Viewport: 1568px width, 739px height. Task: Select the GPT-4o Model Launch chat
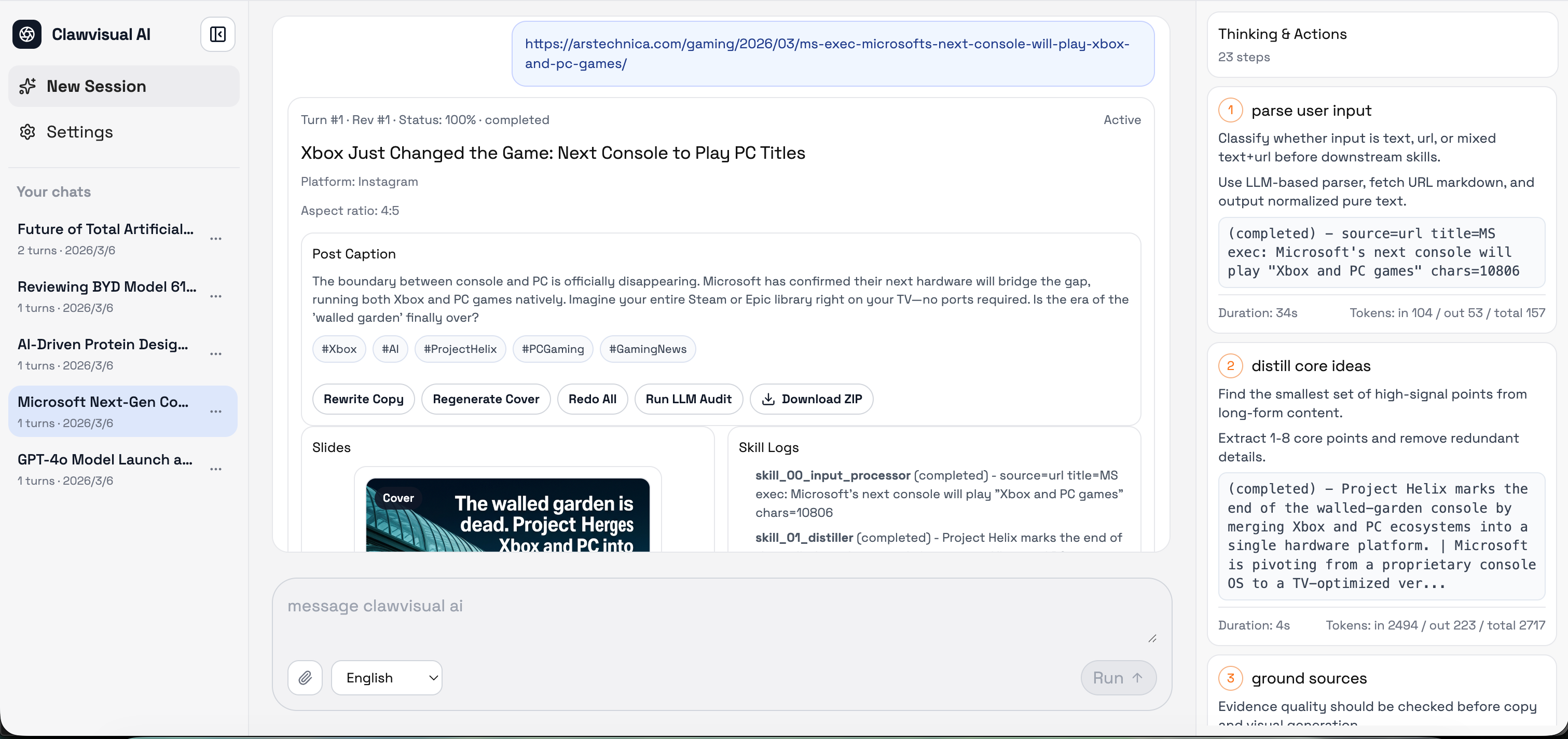105,469
